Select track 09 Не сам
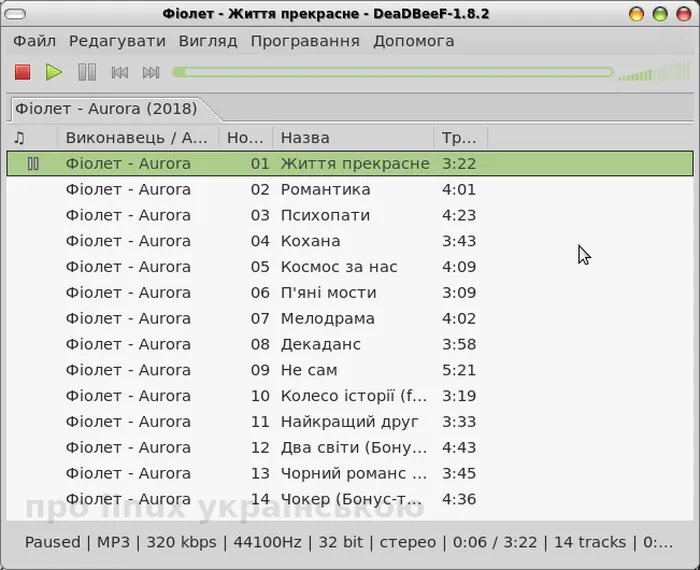700x570 pixels. coord(350,370)
